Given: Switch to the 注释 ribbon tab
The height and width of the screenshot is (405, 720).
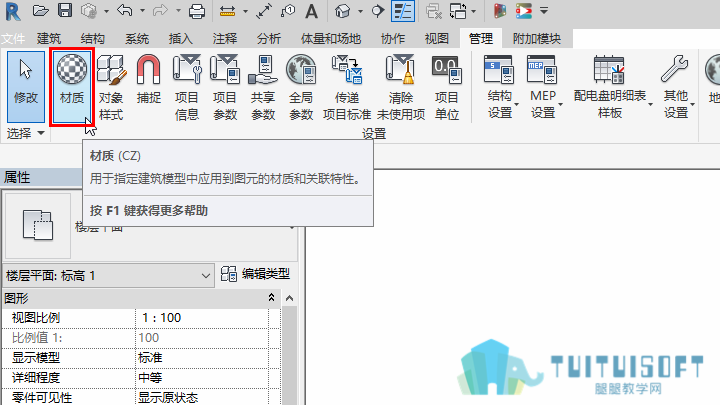Looking at the screenshot, I should [225, 39].
